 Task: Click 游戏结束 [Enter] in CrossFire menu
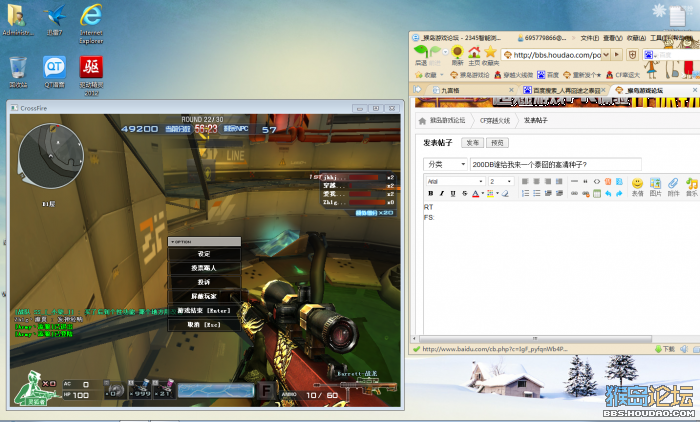[x=204, y=310]
